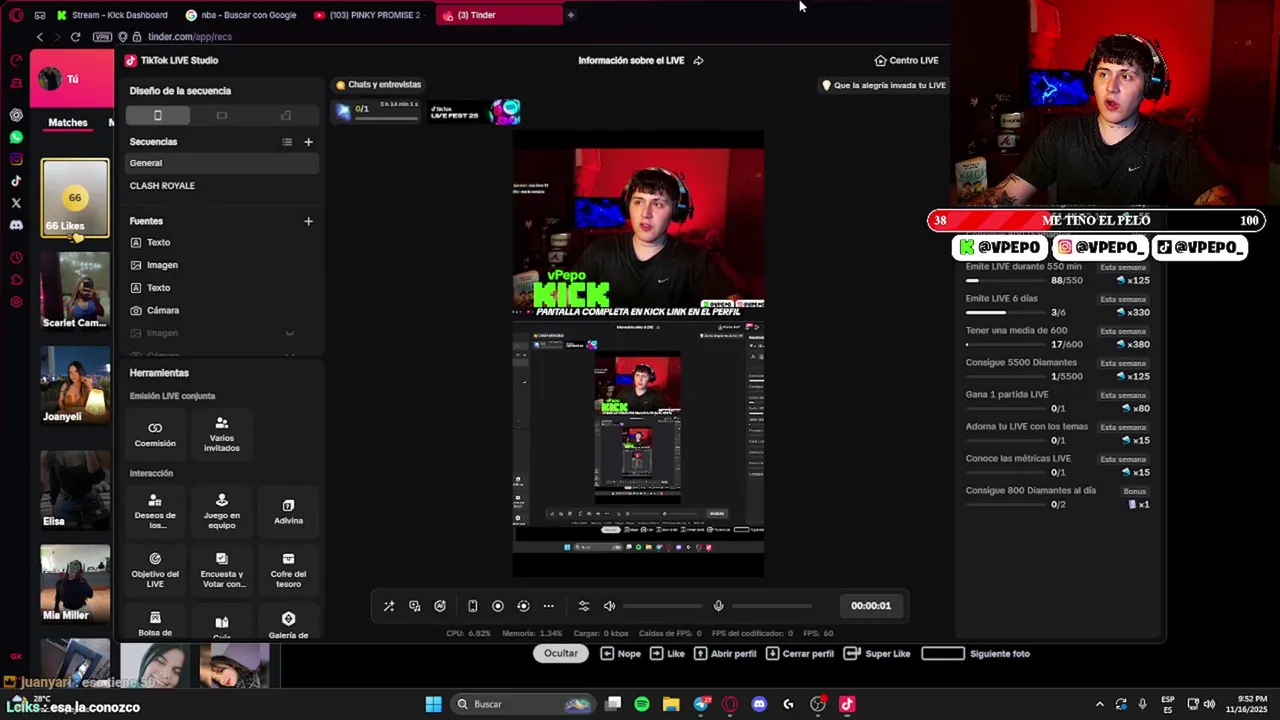Screen dimensions: 1280x720
Task: Open Información sobre el LIVE share icon
Action: [x=698, y=60]
